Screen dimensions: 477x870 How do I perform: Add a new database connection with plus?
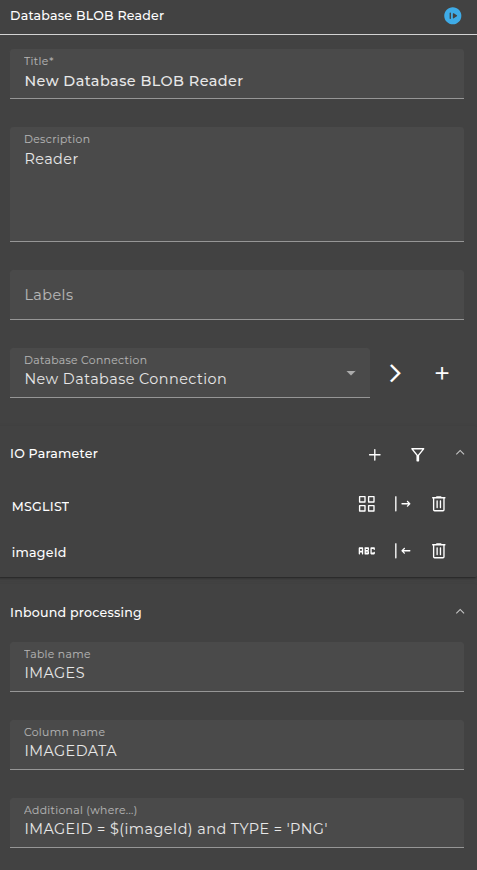coord(442,373)
